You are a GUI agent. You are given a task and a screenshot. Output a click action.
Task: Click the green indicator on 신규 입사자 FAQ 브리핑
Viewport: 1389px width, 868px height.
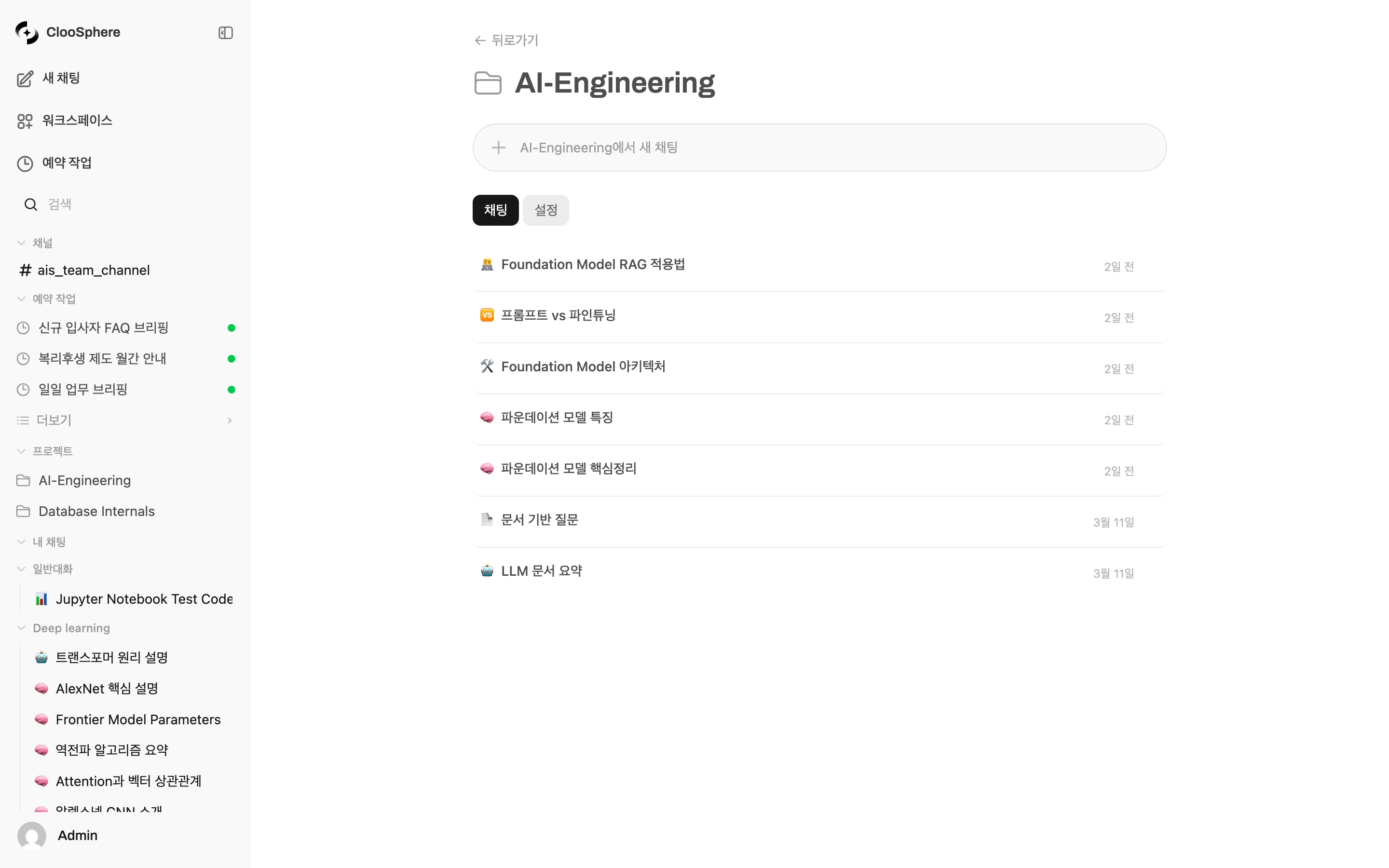[232, 327]
